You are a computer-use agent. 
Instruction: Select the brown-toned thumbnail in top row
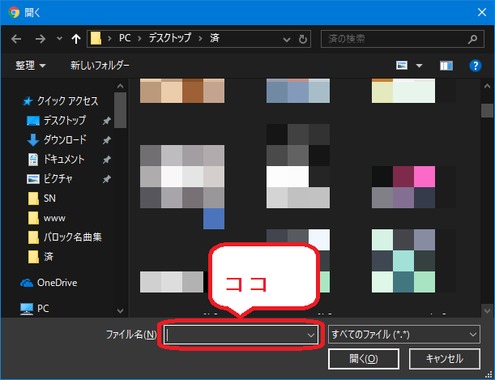[182, 91]
